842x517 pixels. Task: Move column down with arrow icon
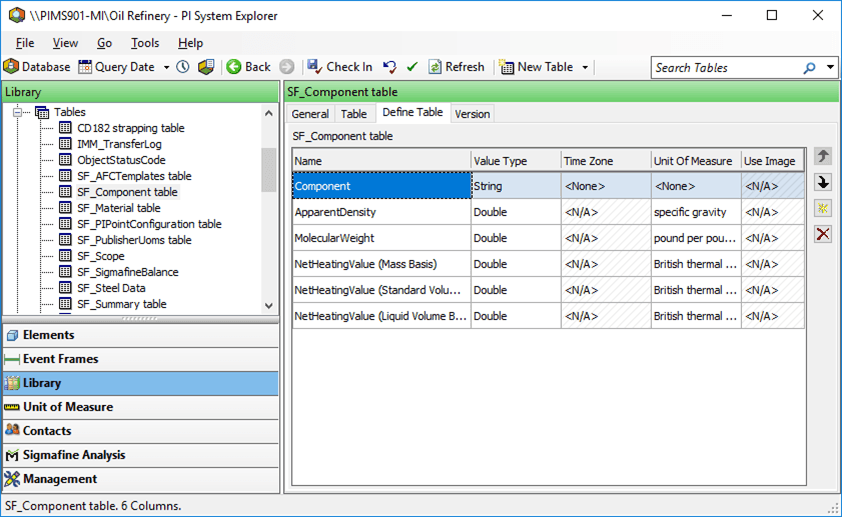[x=823, y=183]
